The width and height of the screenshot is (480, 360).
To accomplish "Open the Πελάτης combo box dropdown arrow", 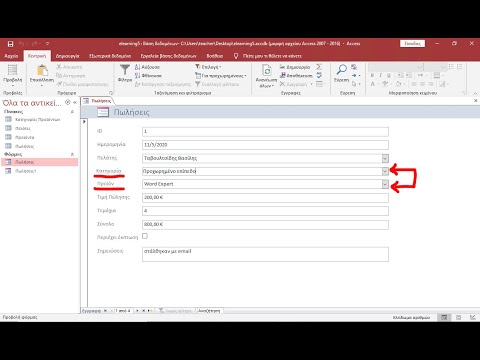I will pyautogui.click(x=385, y=158).
